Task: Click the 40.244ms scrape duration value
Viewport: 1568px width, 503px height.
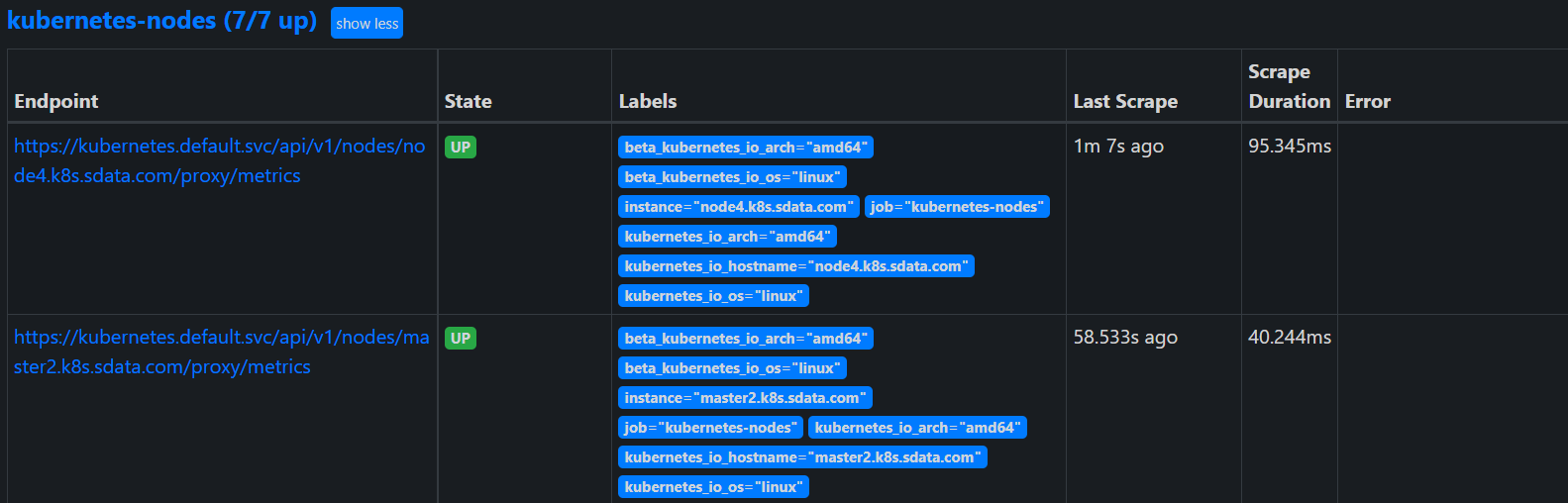Action: click(x=1290, y=338)
